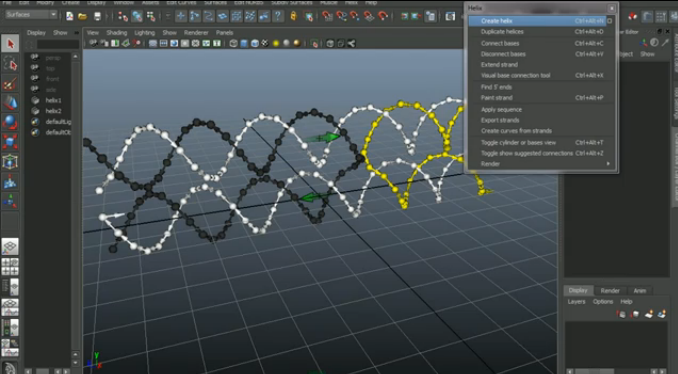
Task: Open outliner Display menu
Action: tap(36, 33)
